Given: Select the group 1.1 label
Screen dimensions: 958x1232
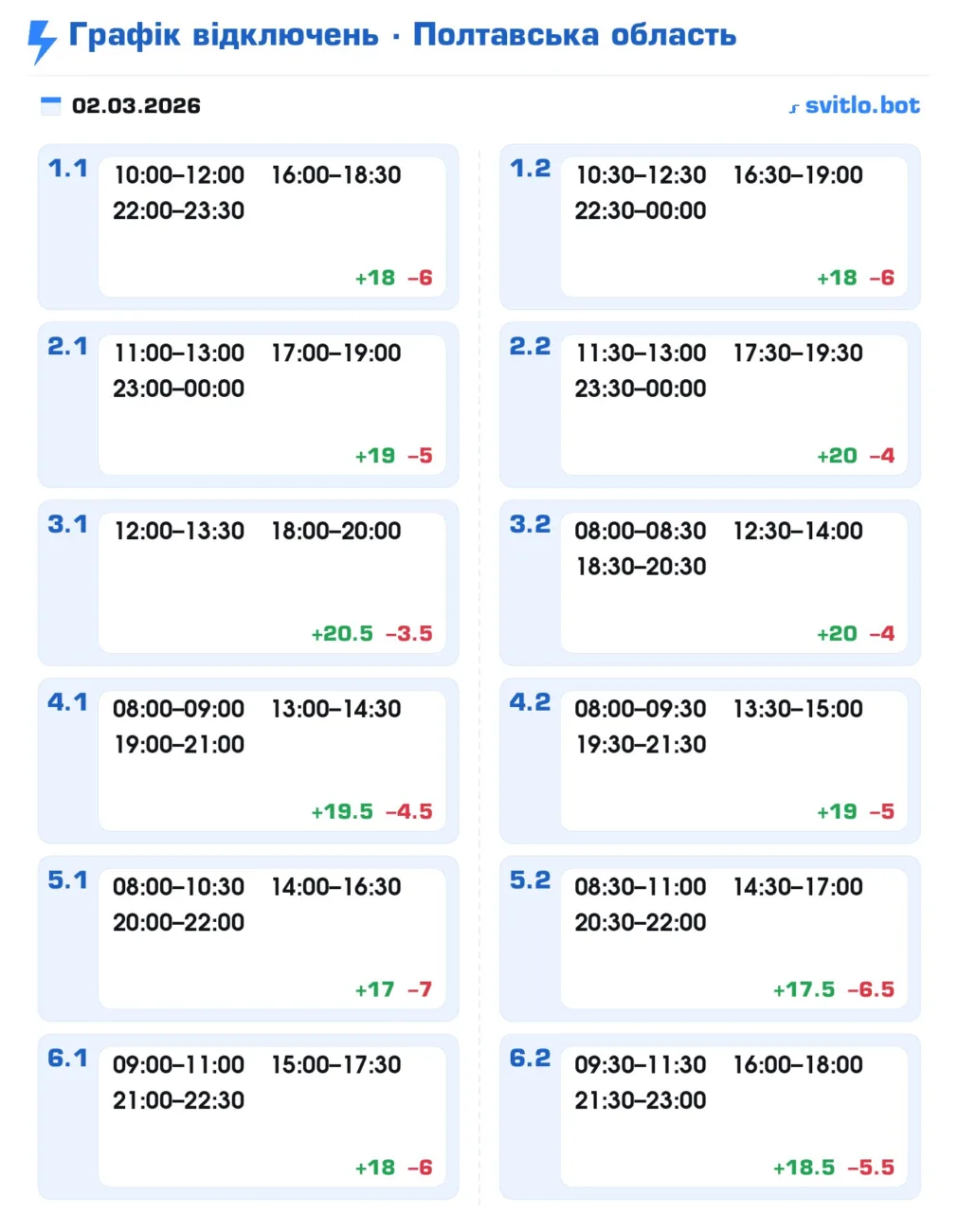Looking at the screenshot, I should 67,169.
